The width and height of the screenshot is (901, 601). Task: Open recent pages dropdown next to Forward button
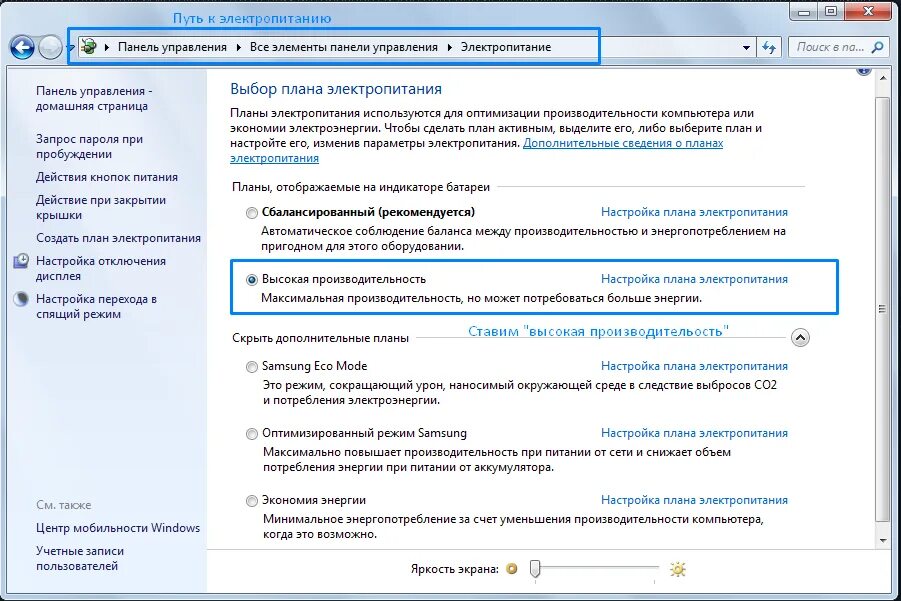coord(70,48)
